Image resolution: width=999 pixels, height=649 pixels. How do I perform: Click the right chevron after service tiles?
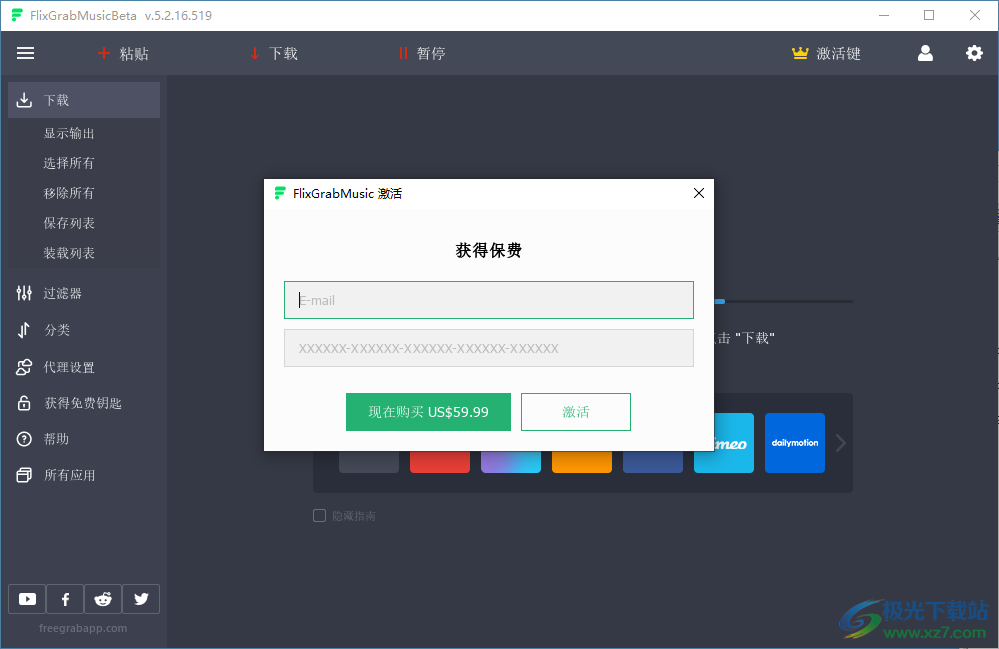pyautogui.click(x=840, y=443)
